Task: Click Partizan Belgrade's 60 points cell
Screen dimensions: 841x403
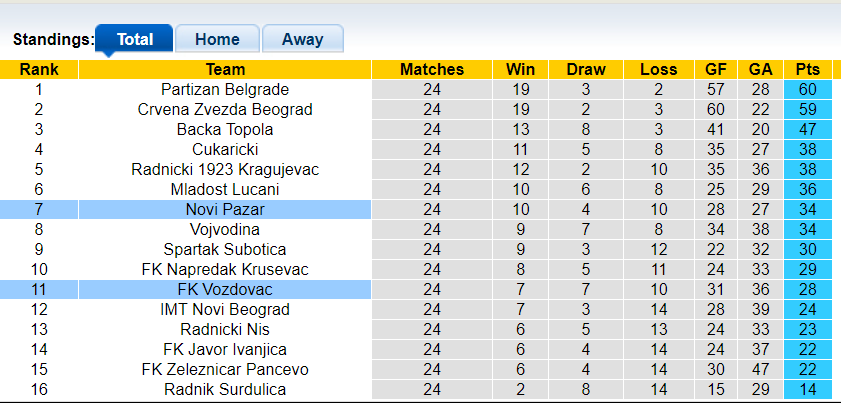Action: pyautogui.click(x=808, y=89)
